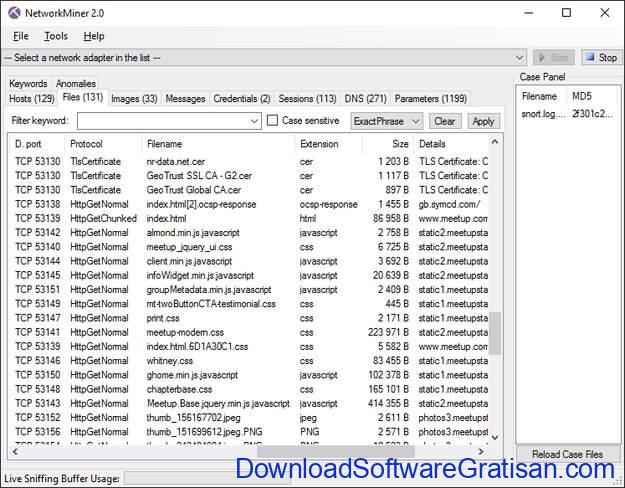Image resolution: width=625 pixels, height=488 pixels.
Task: Click the file list vertical scroll up arrow
Action: 495,142
